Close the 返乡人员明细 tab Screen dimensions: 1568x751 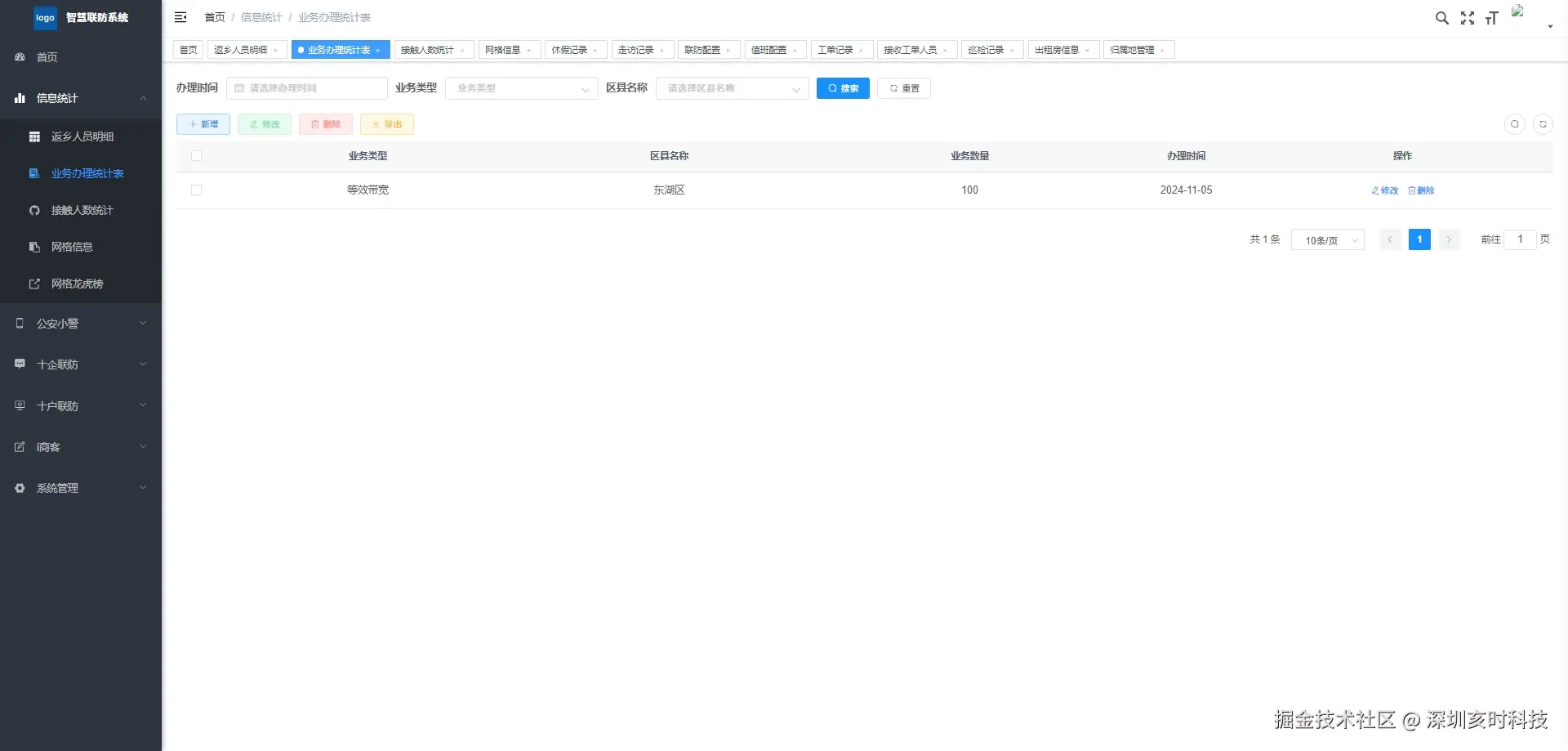point(276,51)
